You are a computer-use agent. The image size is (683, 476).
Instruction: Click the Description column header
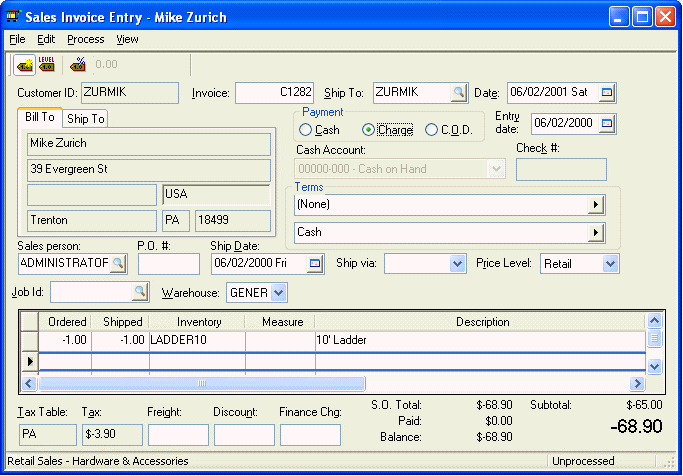click(481, 322)
